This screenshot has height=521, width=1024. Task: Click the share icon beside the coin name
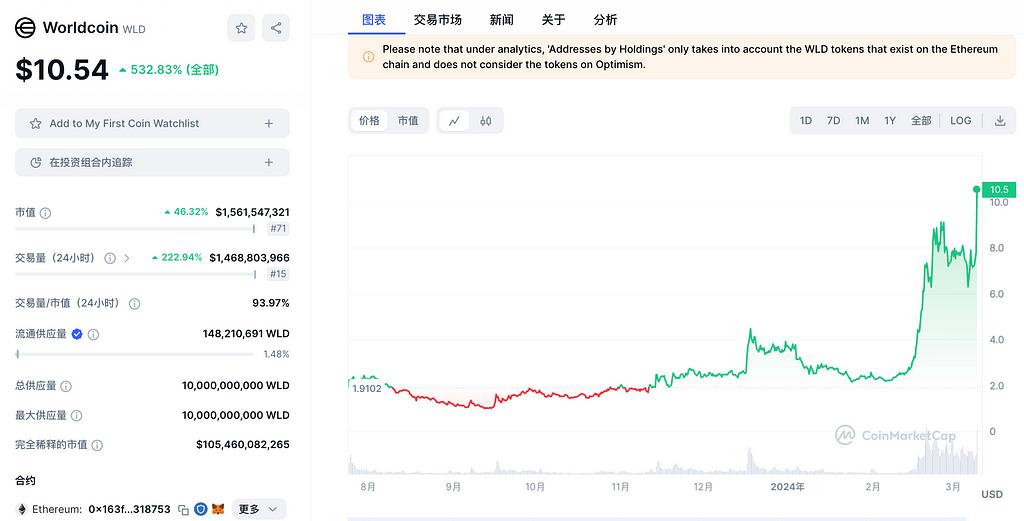click(276, 29)
